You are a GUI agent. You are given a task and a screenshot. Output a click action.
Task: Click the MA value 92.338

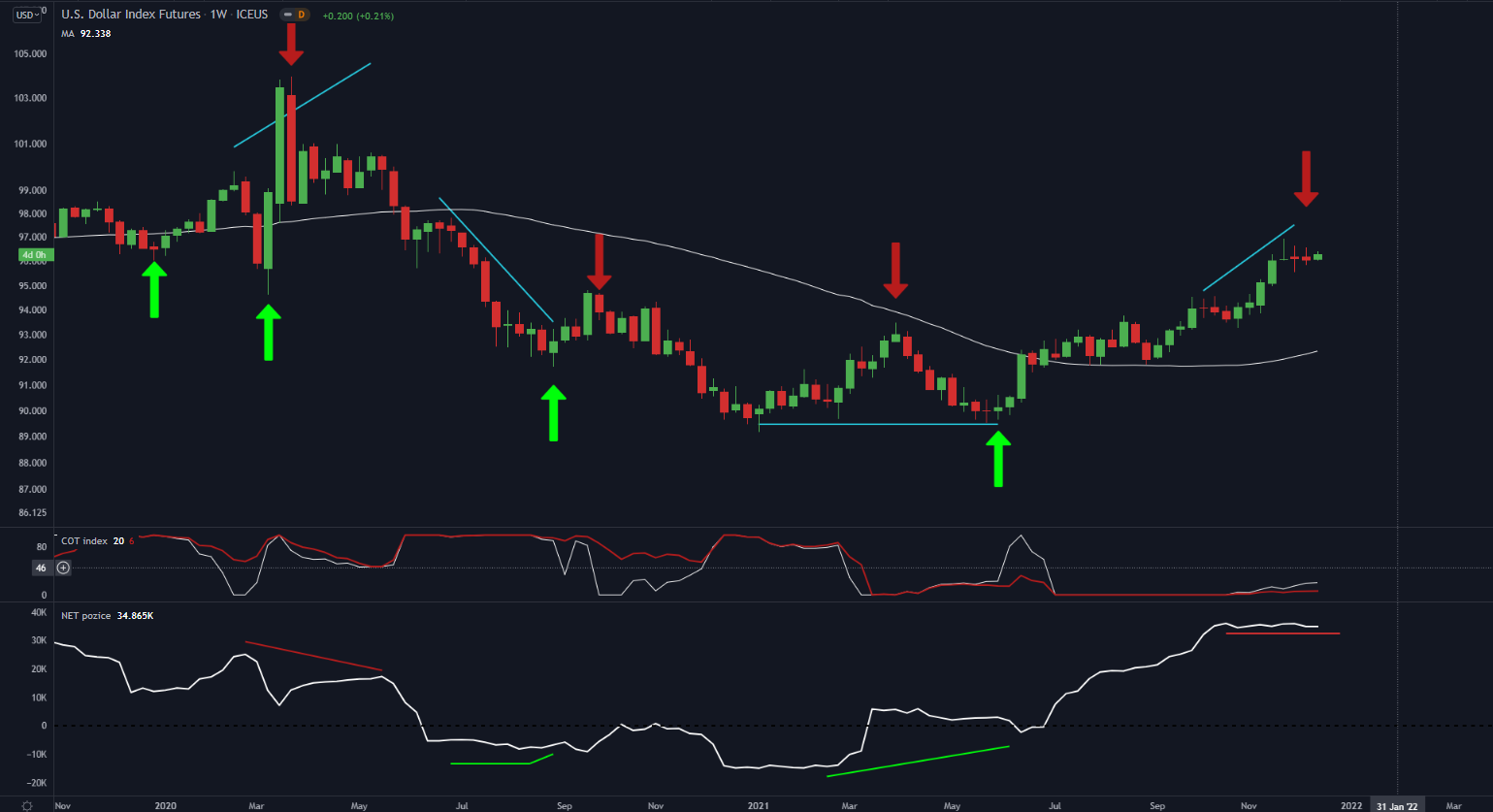pyautogui.click(x=95, y=34)
